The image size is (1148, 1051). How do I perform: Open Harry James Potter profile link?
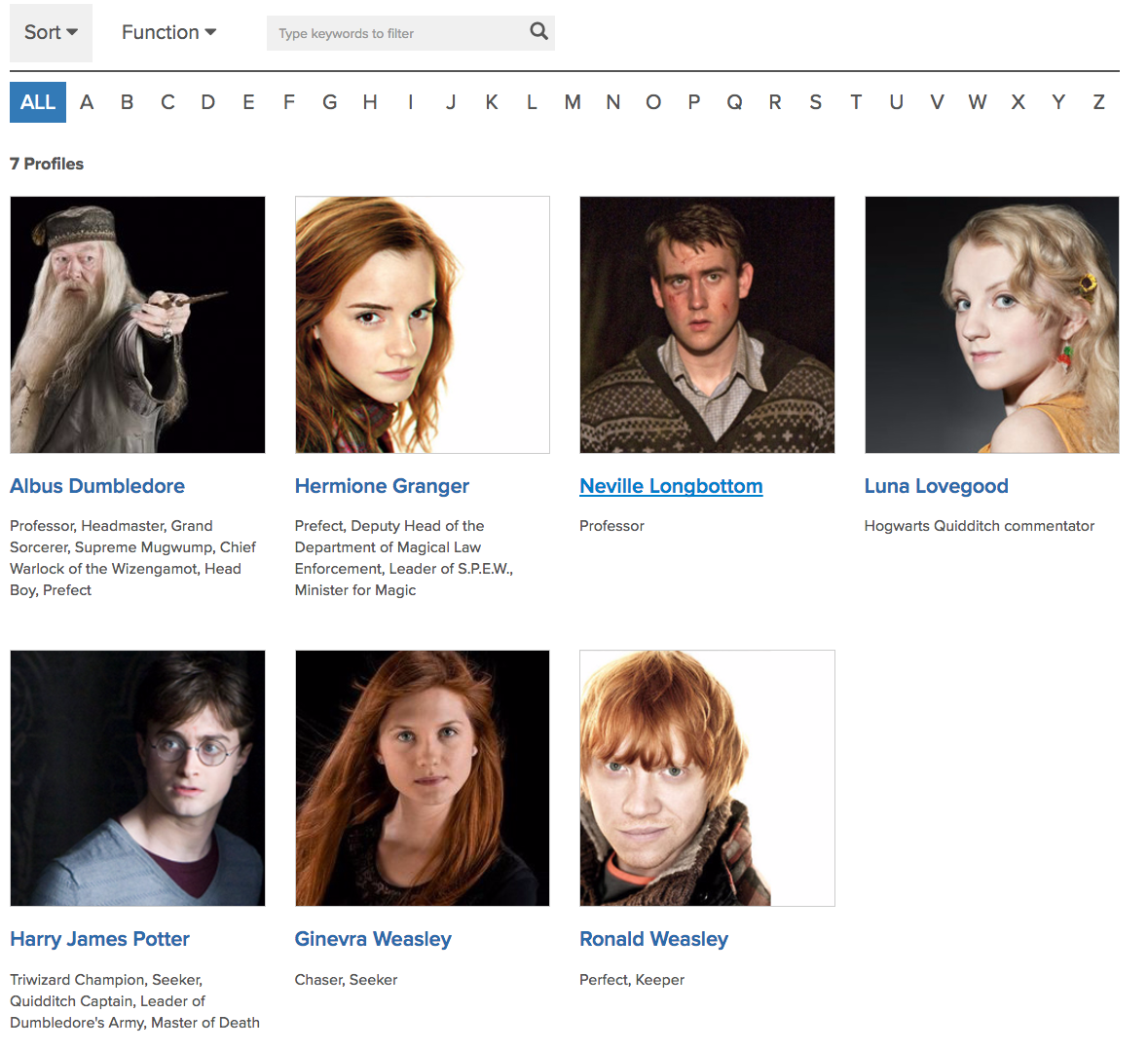pyautogui.click(x=99, y=939)
